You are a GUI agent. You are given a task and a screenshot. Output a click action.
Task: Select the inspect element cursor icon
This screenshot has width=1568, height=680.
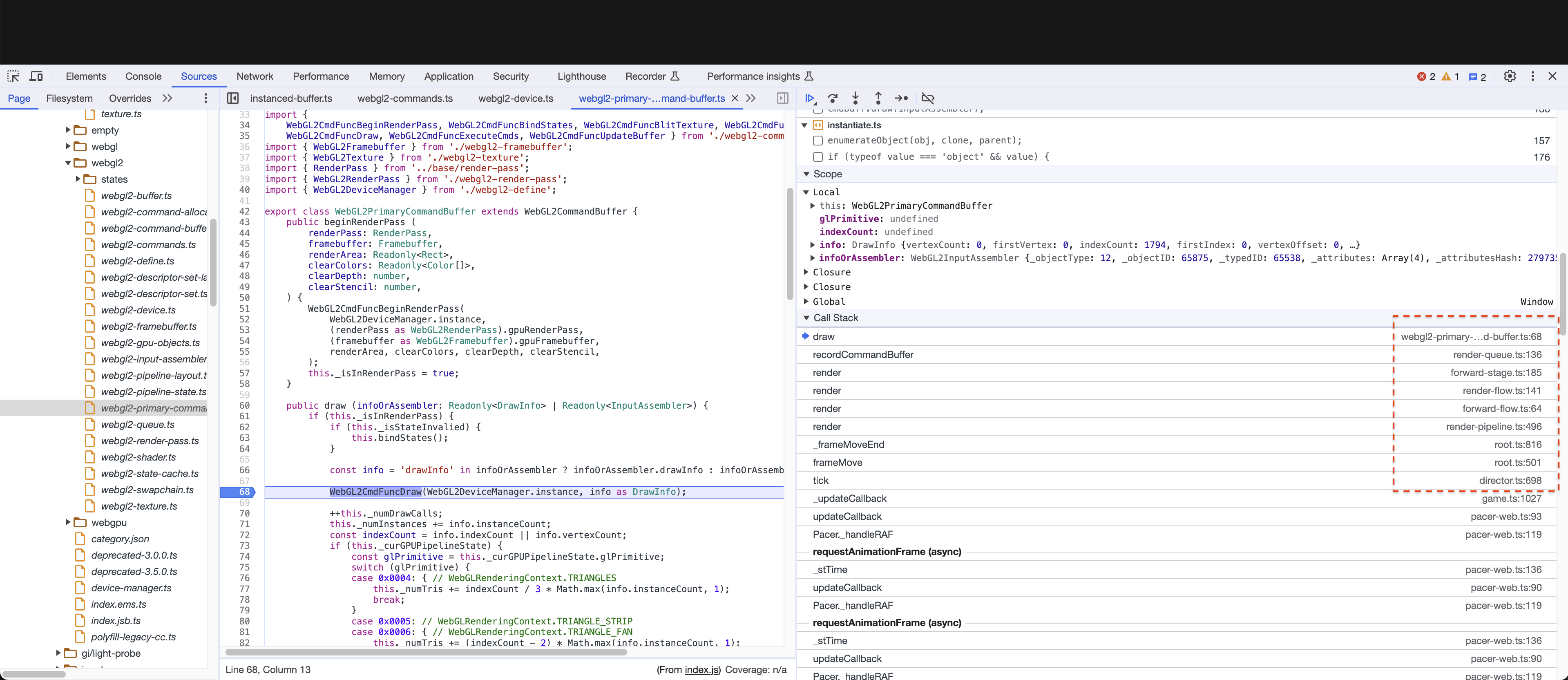pos(13,76)
